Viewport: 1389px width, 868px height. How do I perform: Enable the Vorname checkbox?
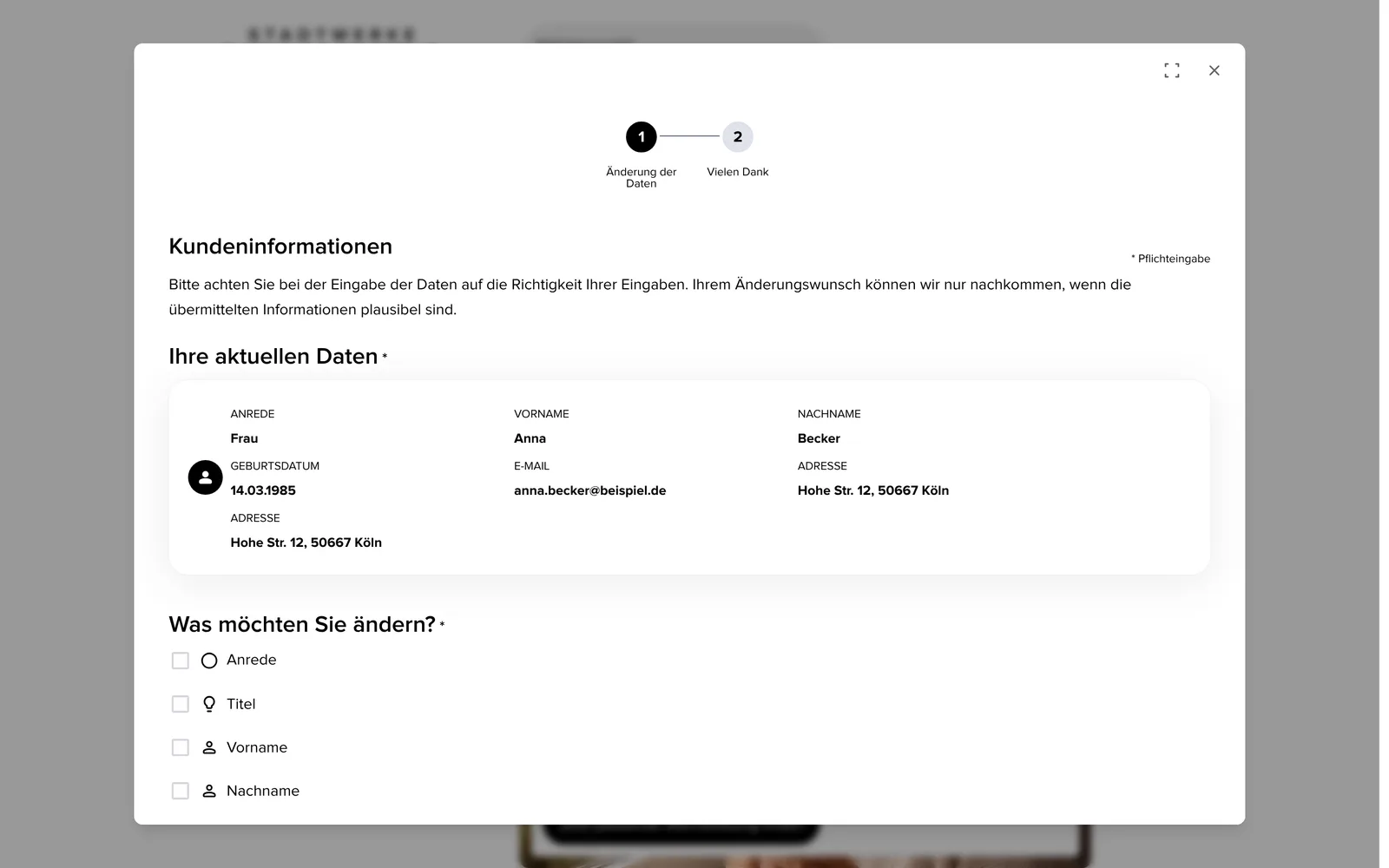181,747
